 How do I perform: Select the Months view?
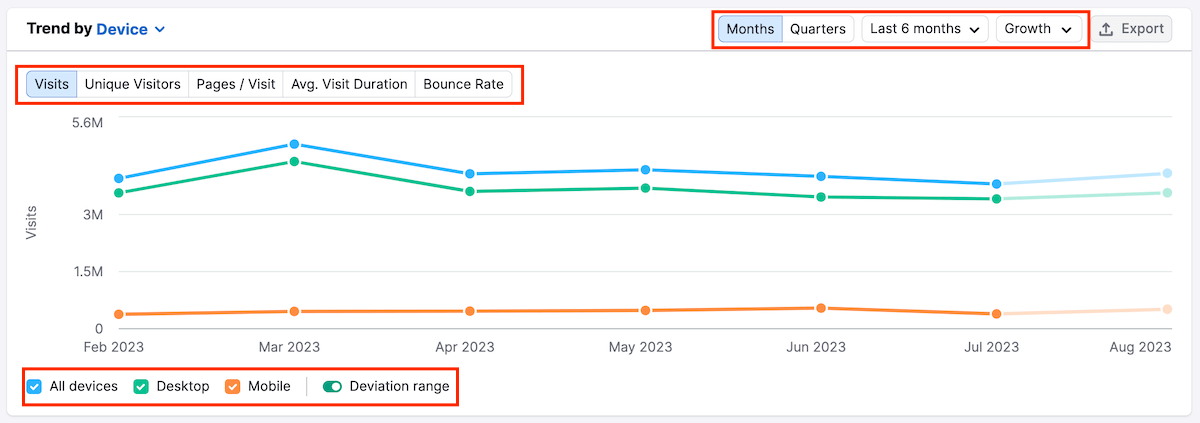pyautogui.click(x=750, y=29)
